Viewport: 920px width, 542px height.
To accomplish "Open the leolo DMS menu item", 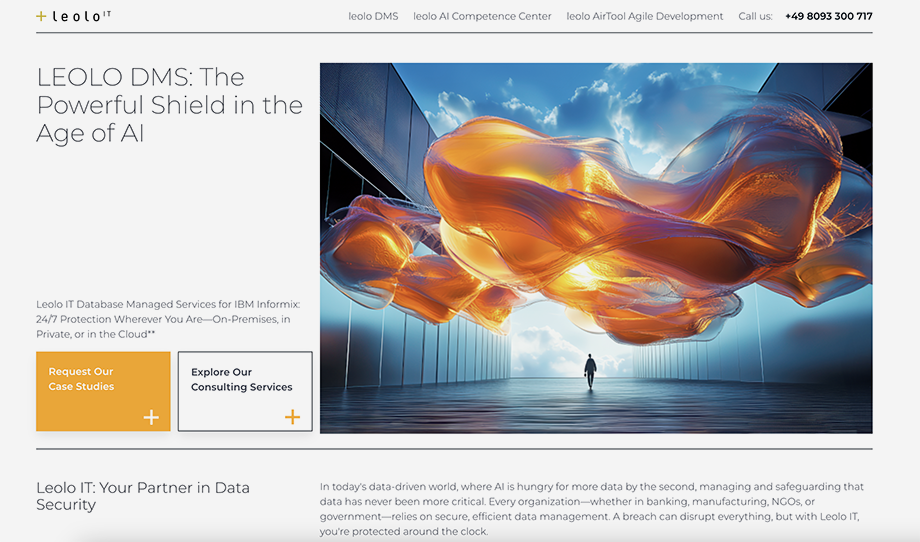I will coord(373,16).
